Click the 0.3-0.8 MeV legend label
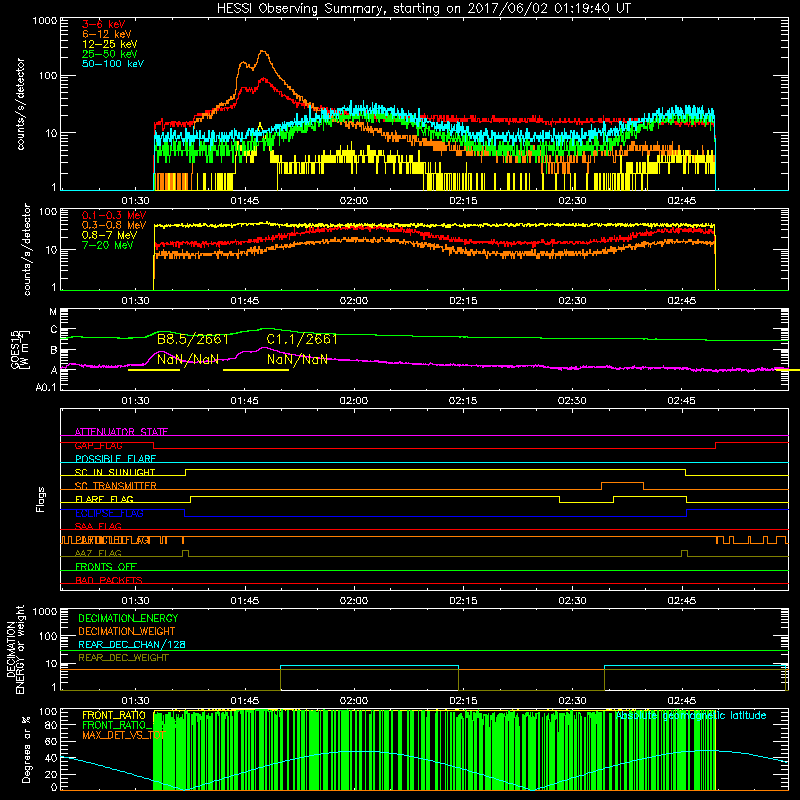This screenshot has width=800, height=800. (114, 225)
